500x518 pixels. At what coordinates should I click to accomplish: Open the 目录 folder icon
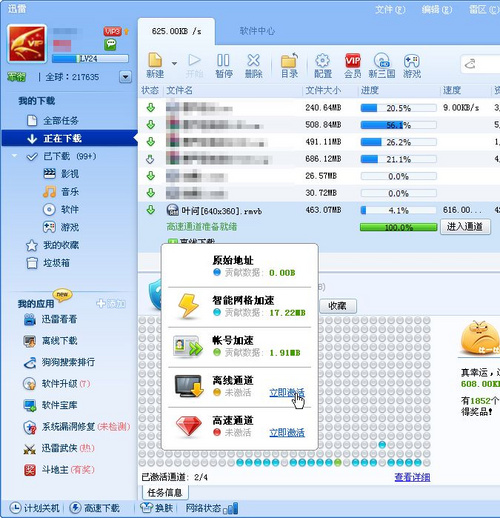tap(289, 65)
